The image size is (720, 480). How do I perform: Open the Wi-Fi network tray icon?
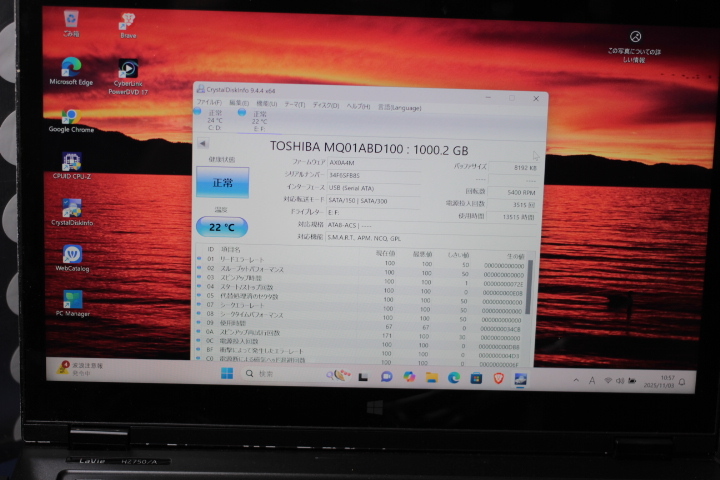click(608, 381)
